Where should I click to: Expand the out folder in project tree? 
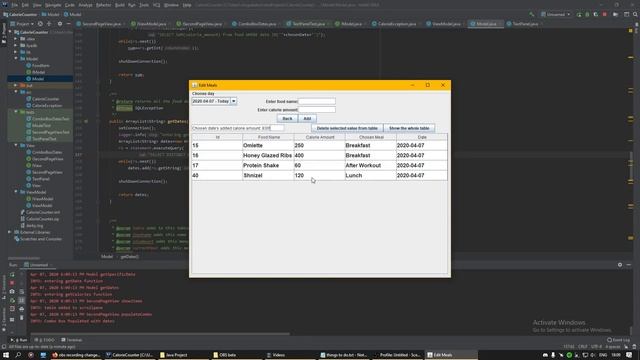16,85
